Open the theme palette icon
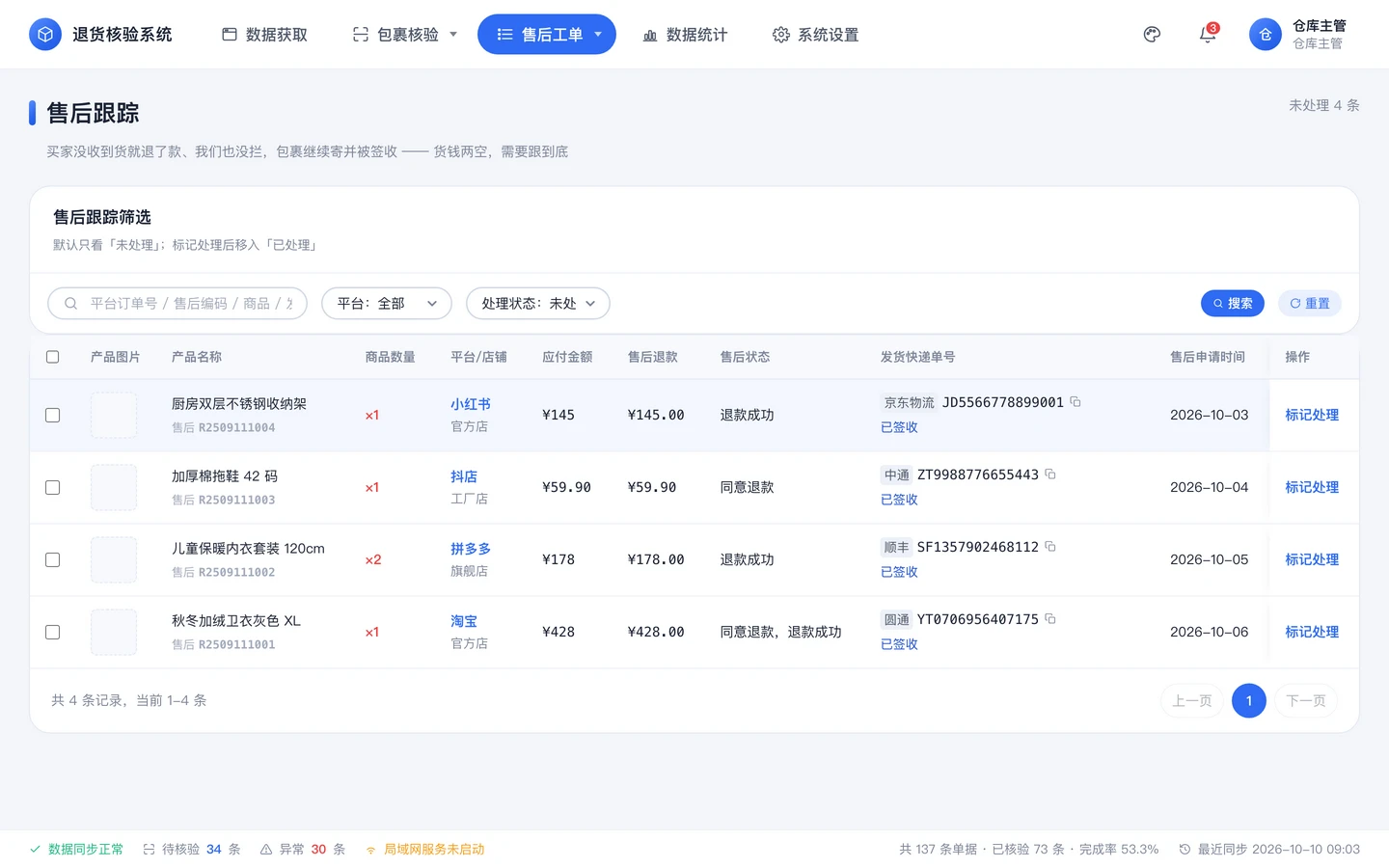Viewport: 1389px width, 868px height. click(x=1152, y=35)
